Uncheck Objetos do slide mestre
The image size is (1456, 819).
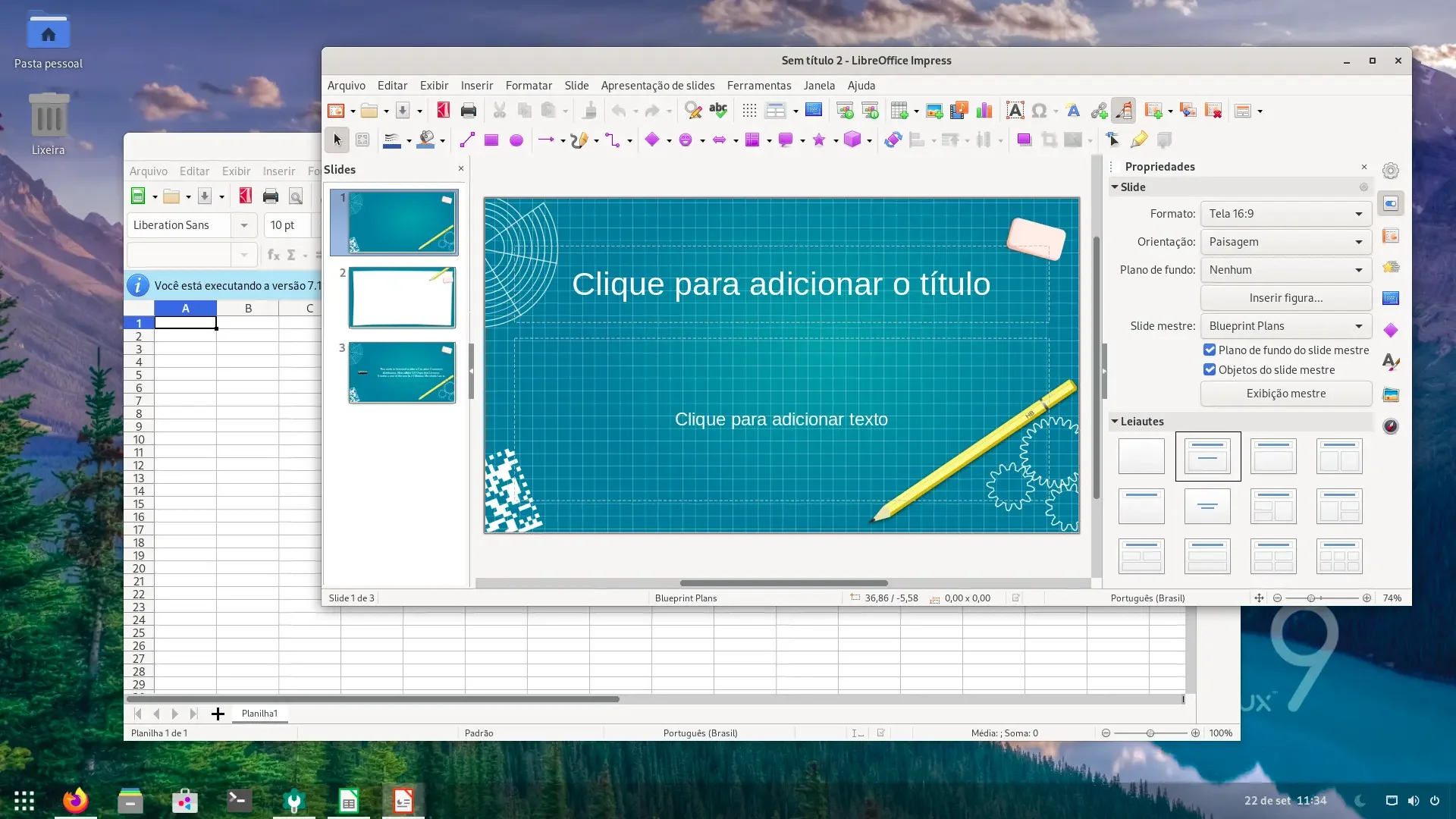tap(1210, 369)
